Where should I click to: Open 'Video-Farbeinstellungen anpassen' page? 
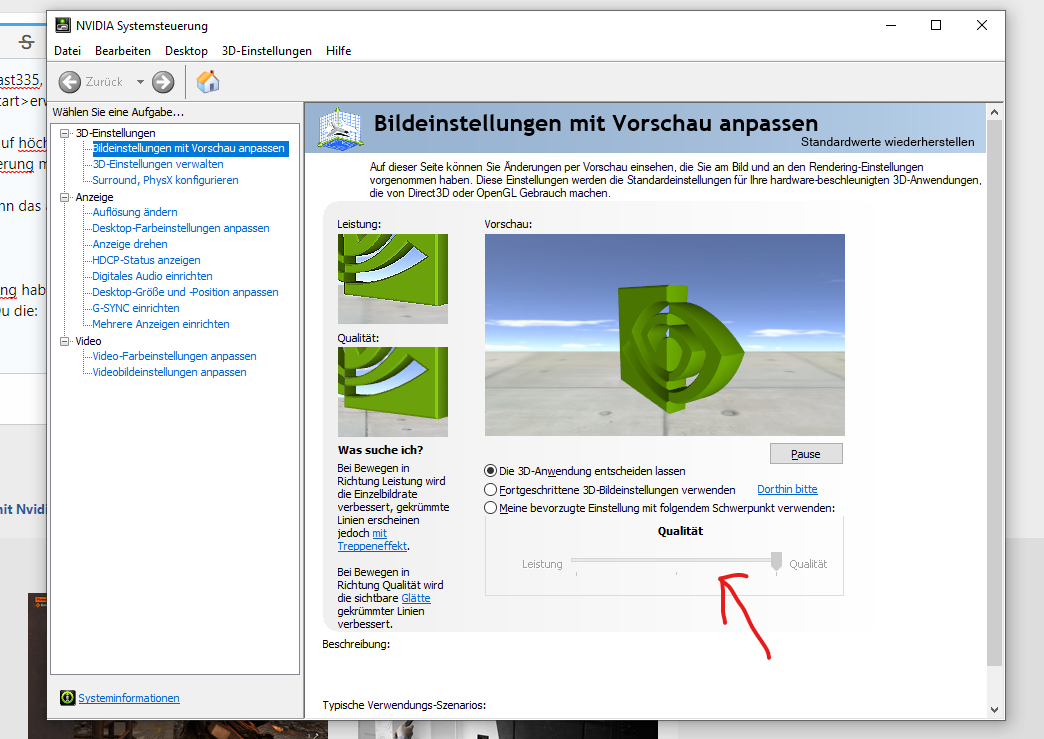point(174,356)
